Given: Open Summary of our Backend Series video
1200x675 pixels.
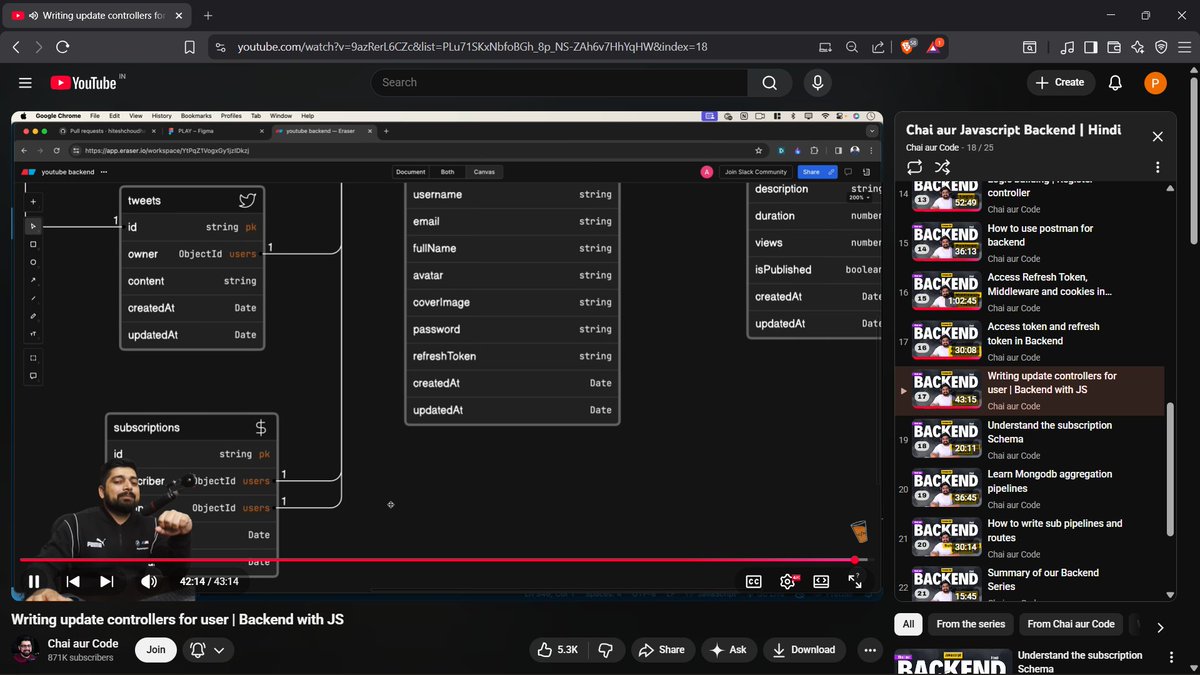Looking at the screenshot, I should click(x=1030, y=584).
